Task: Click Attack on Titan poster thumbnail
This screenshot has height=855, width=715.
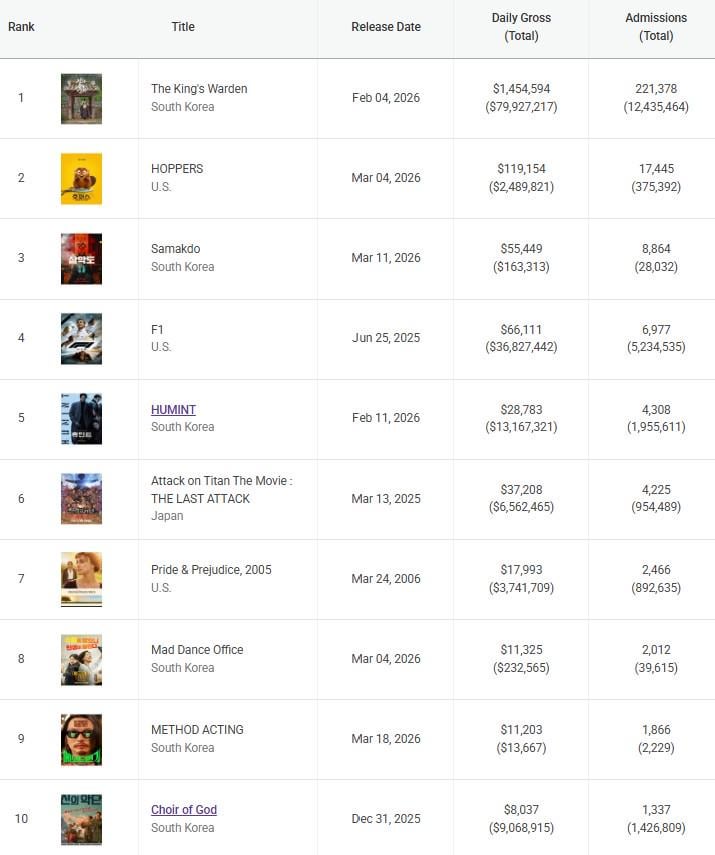Action: click(81, 498)
